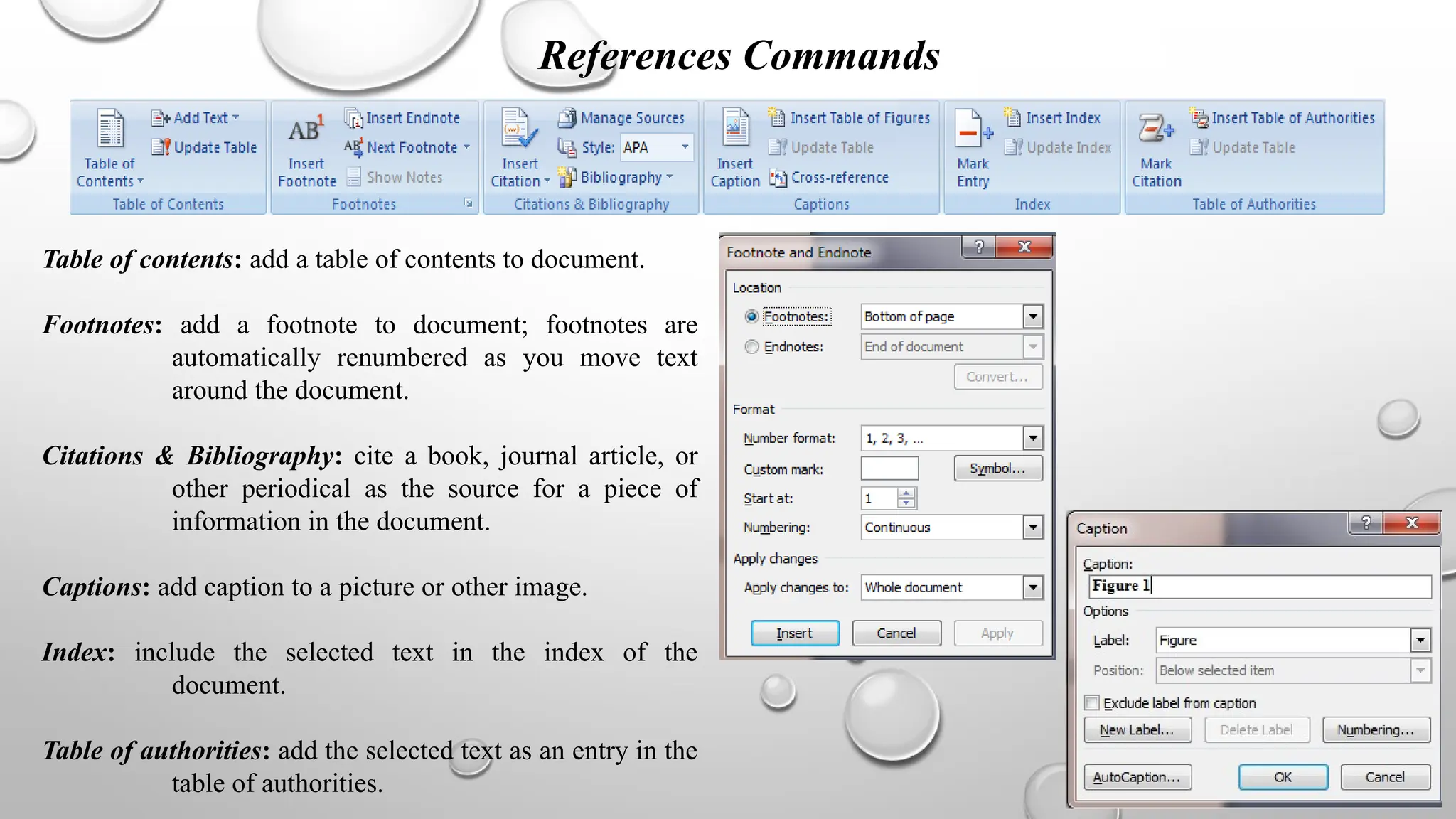Click Cancel in Caption dialog
This screenshot has width=1456, height=819.
[x=1386, y=777]
